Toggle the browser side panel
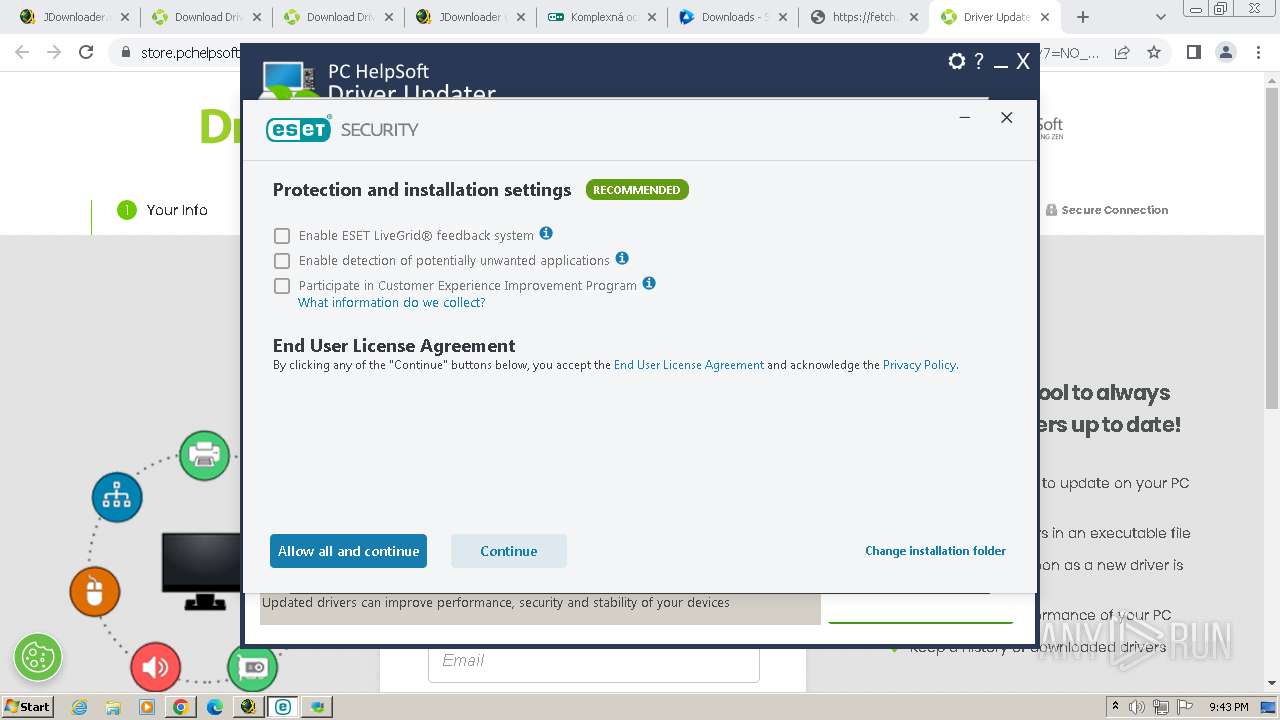The width and height of the screenshot is (1280, 720). [x=1193, y=52]
